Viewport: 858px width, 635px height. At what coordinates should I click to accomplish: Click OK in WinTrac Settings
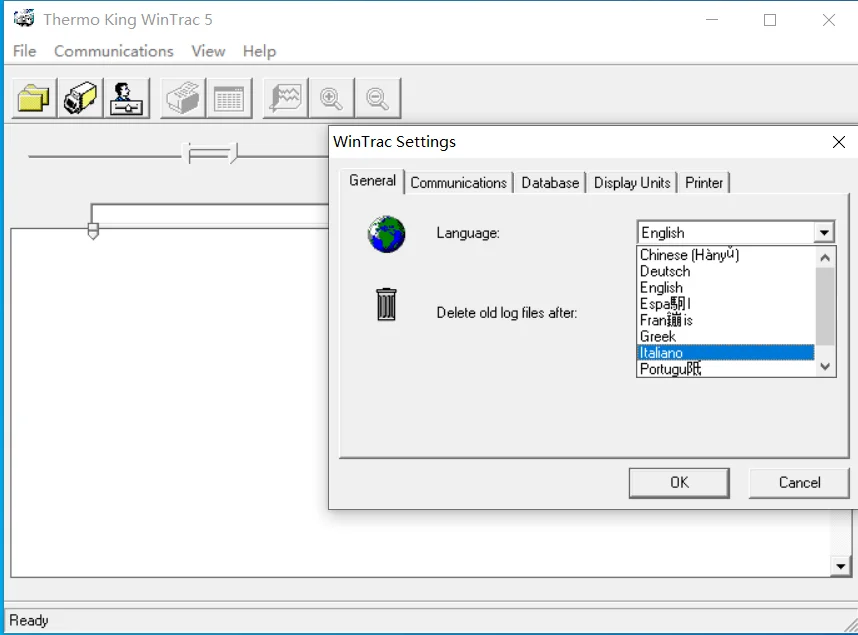(x=679, y=483)
